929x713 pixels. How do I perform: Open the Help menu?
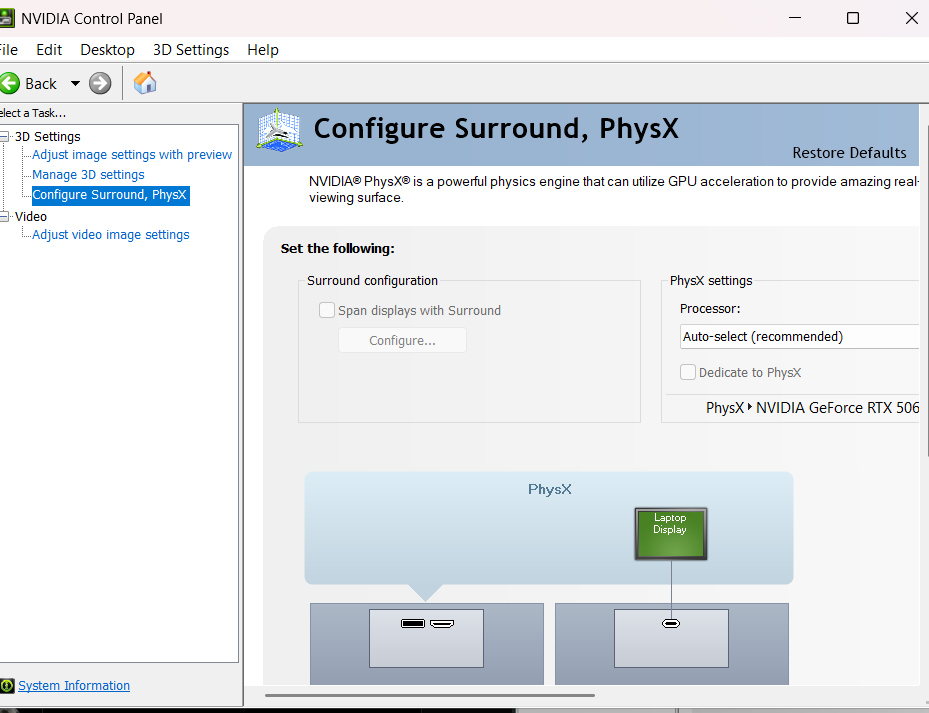pyautogui.click(x=263, y=50)
